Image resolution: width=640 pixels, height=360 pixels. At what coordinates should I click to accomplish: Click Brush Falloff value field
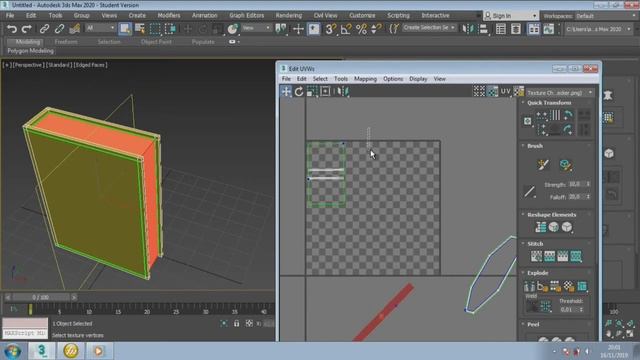577,197
